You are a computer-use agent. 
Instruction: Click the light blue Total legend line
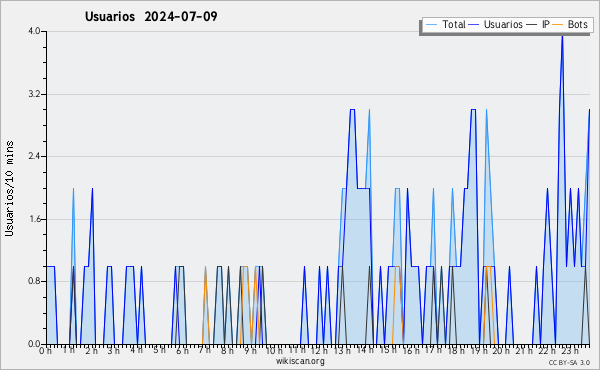click(x=431, y=25)
